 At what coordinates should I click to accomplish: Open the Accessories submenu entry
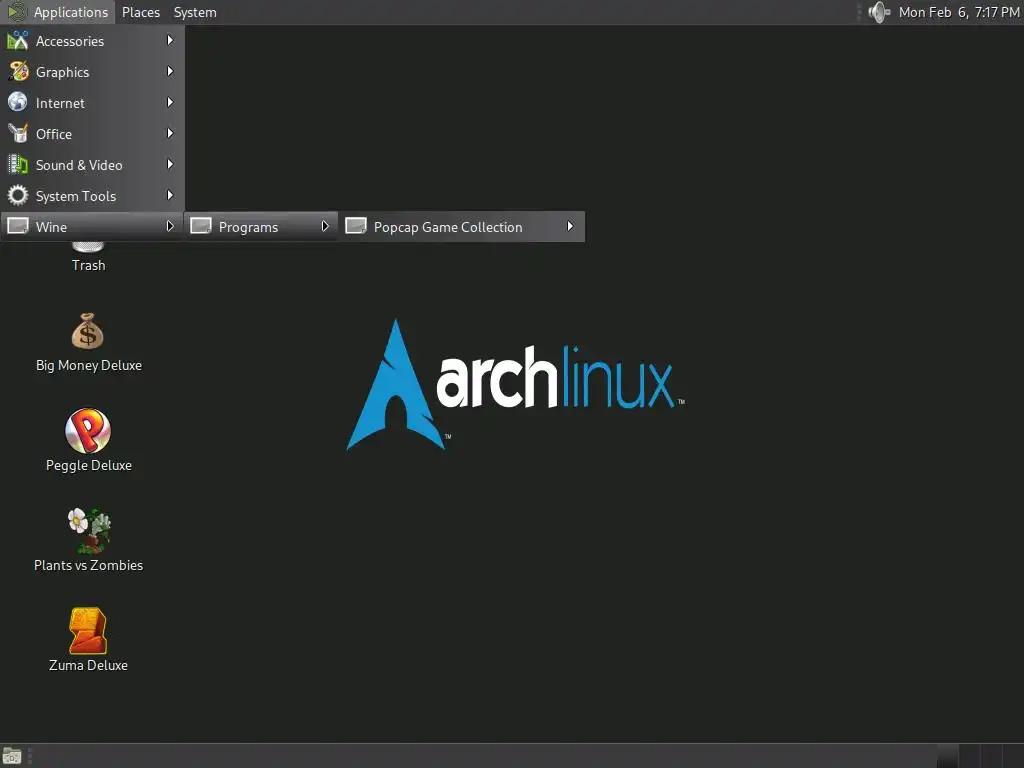point(92,40)
